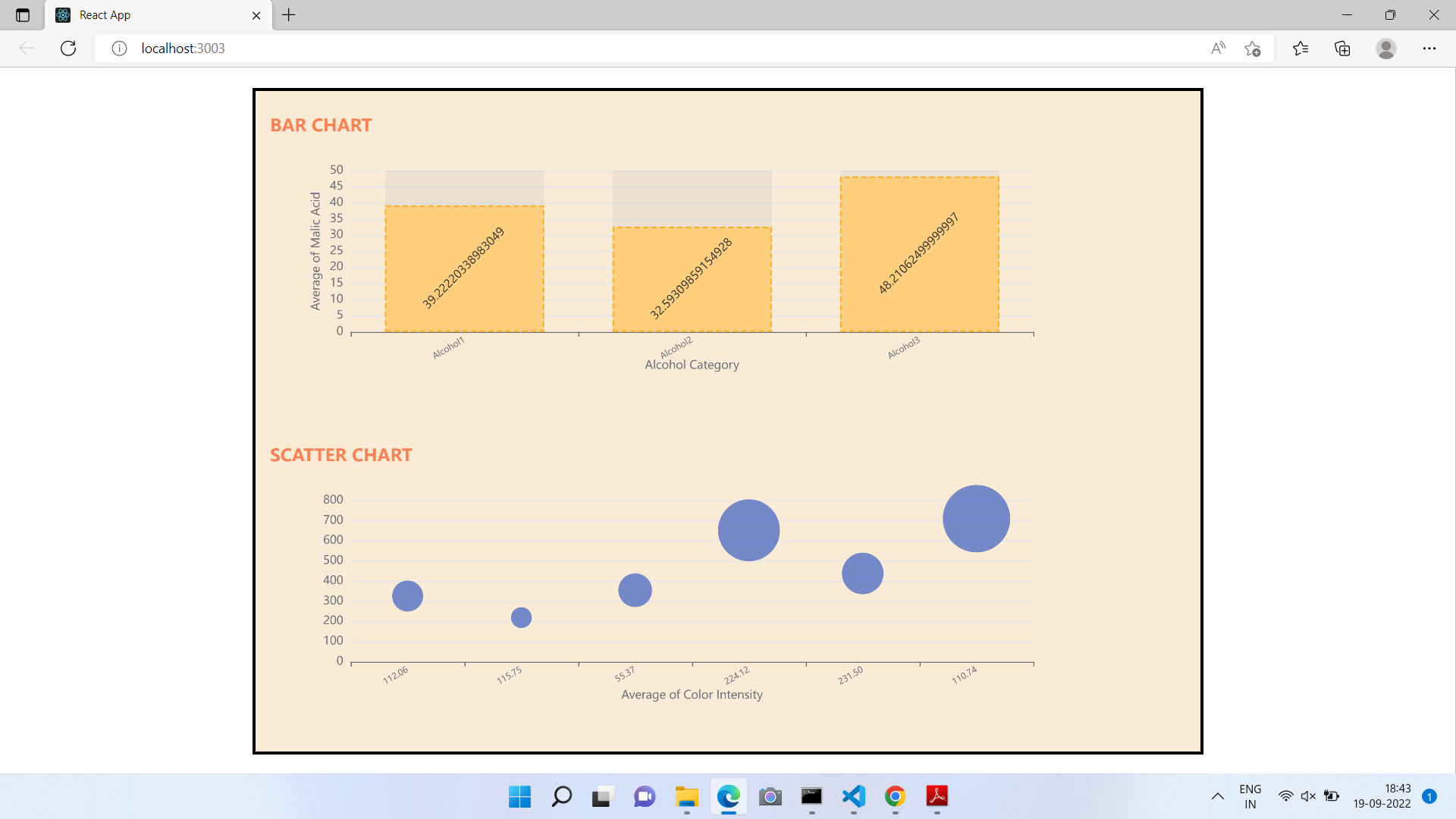Click the Alcohol Category axis label
Image resolution: width=1456 pixels, height=819 pixels.
(692, 365)
